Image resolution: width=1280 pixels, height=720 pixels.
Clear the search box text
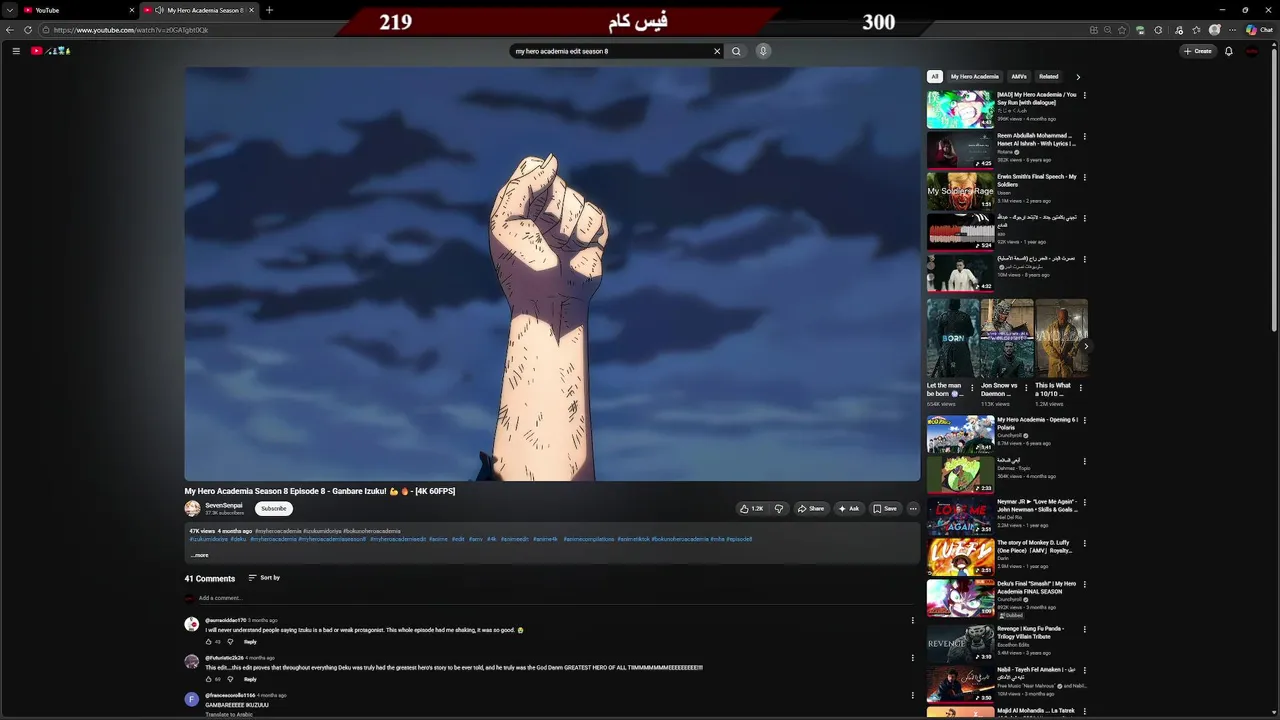point(716,51)
